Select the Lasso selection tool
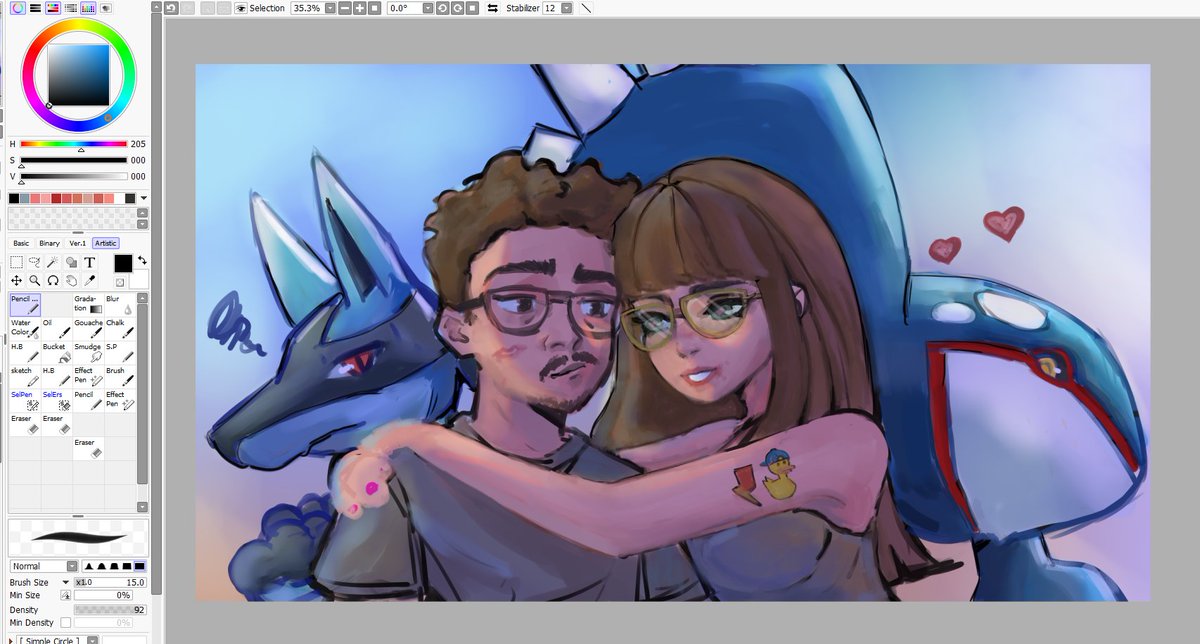This screenshot has height=644, width=1200. pos(34,262)
